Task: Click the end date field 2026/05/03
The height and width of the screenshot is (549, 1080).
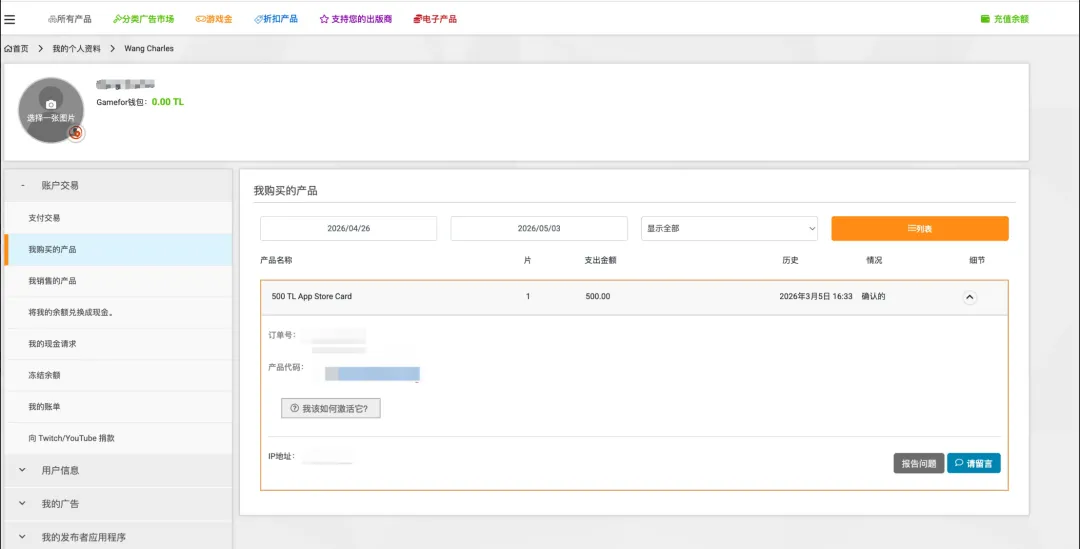Action: 539,229
